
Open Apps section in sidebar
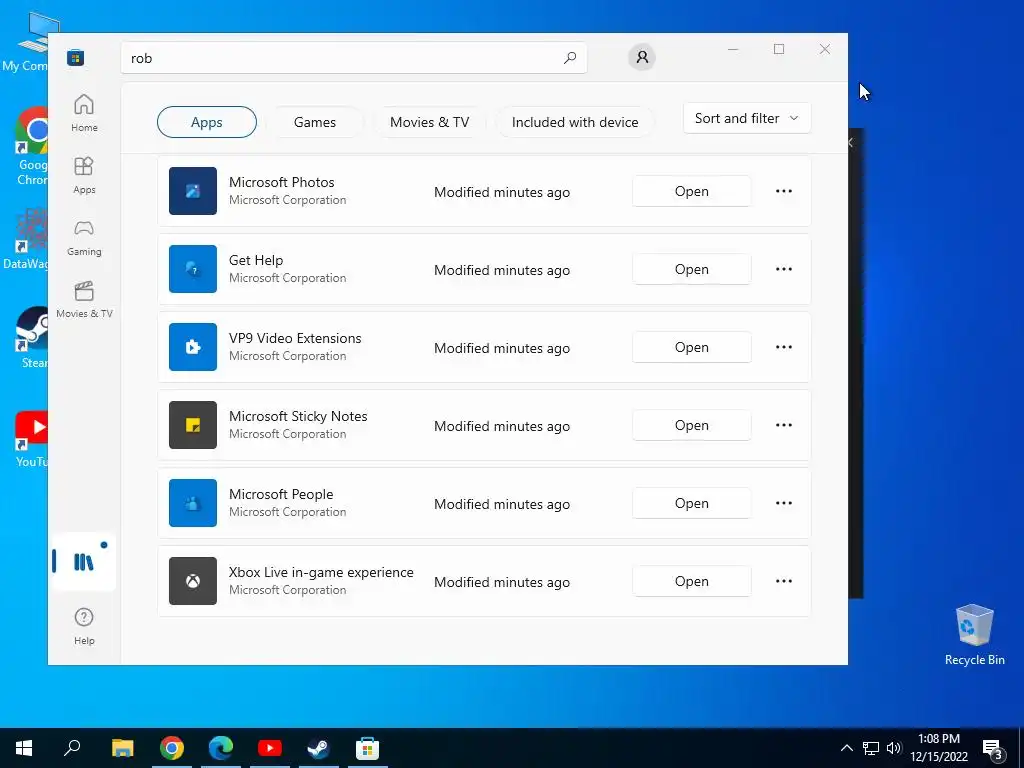tap(84, 175)
